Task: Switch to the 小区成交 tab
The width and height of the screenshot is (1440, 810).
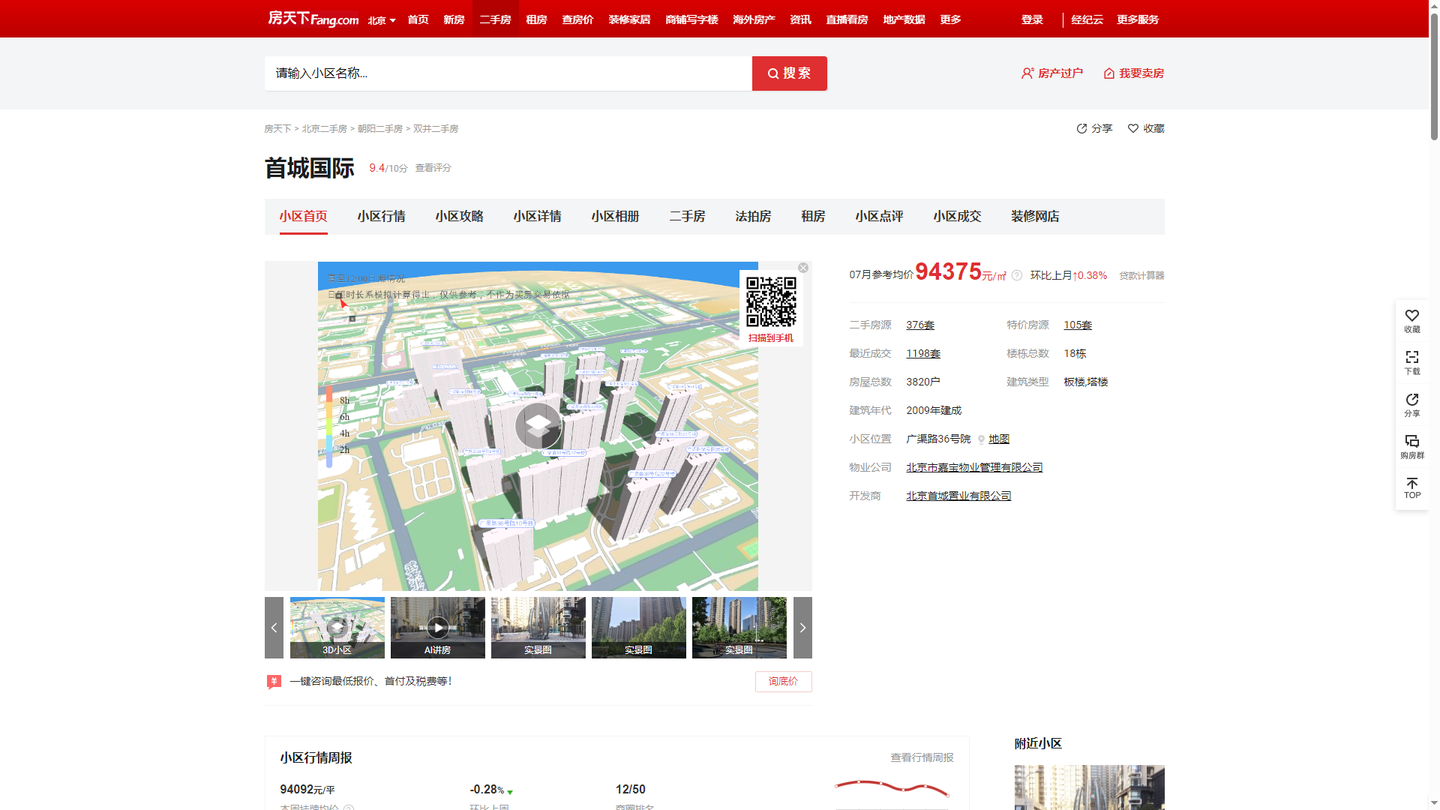Action: (957, 216)
